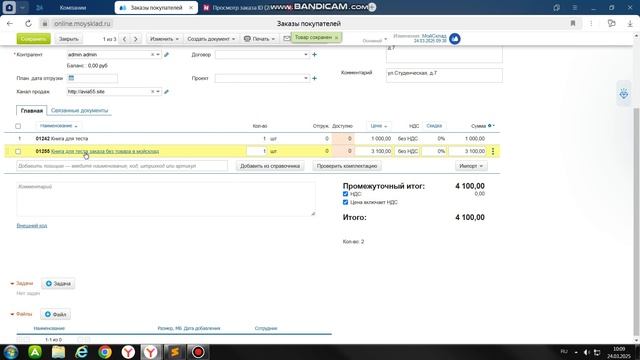This screenshot has height=360, width=640.
Task: Open the Цена column dropdown
Action: click(x=378, y=126)
